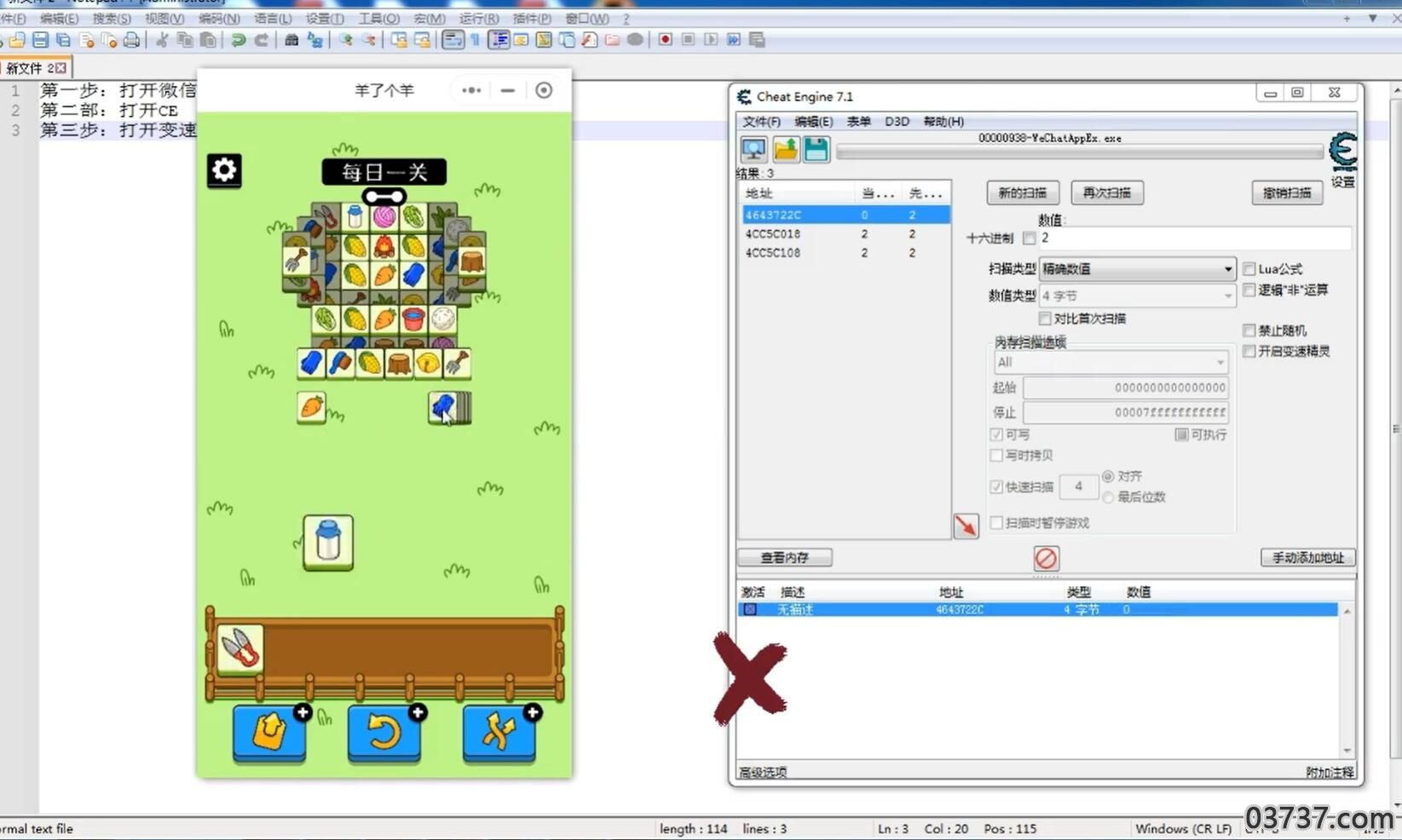Screen dimensions: 1402x840
Task: Use the shuffle powerup in game
Action: (x=499, y=732)
